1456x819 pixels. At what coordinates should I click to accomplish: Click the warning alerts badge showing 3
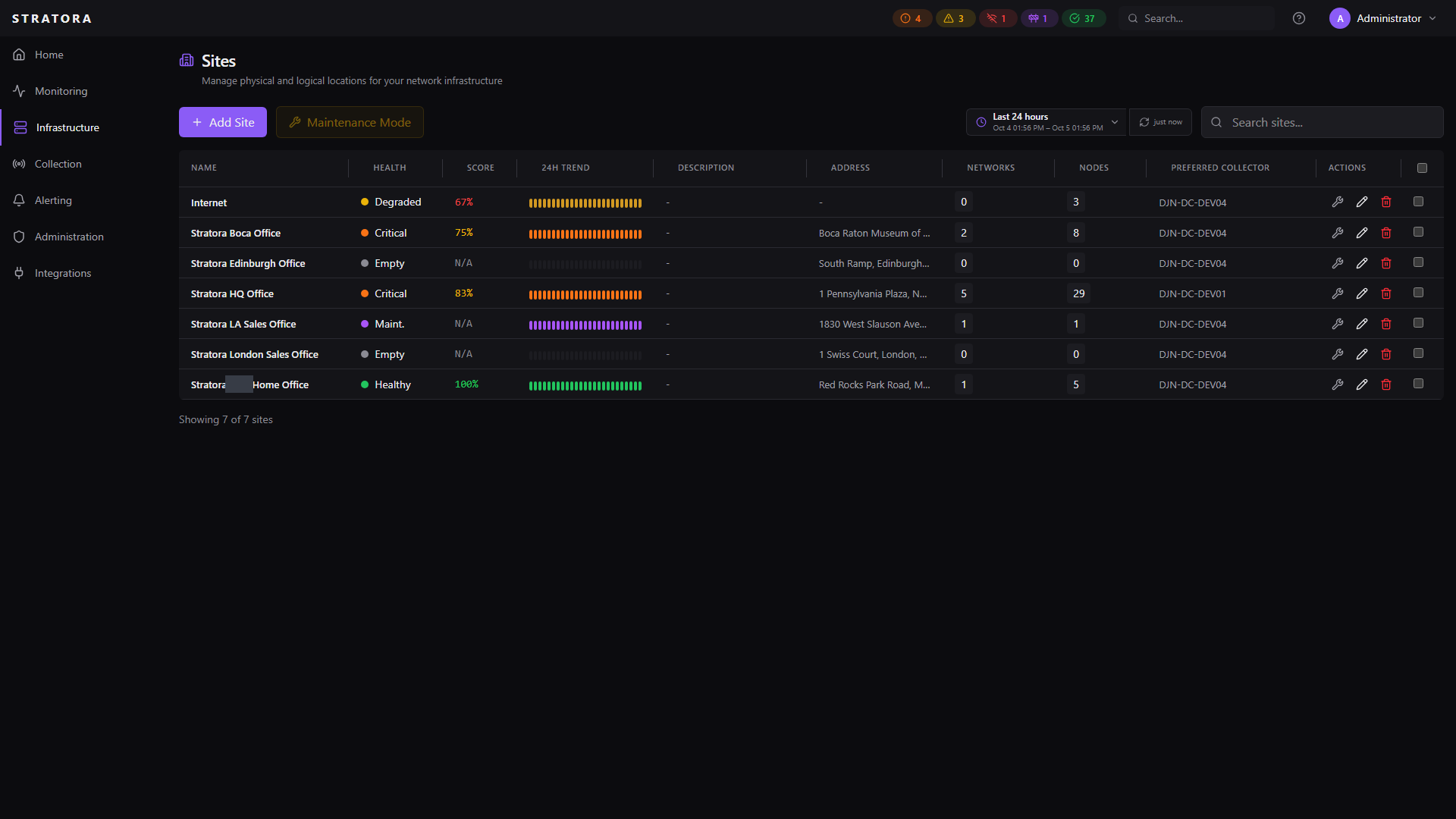click(955, 18)
